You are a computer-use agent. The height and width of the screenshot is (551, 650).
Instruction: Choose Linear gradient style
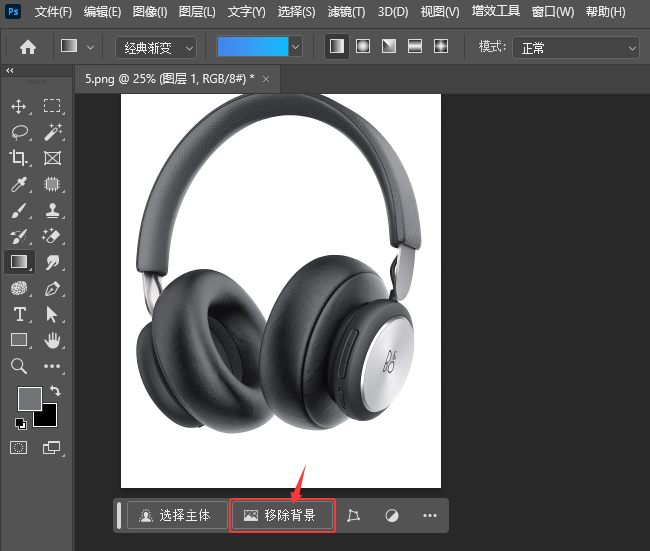337,46
